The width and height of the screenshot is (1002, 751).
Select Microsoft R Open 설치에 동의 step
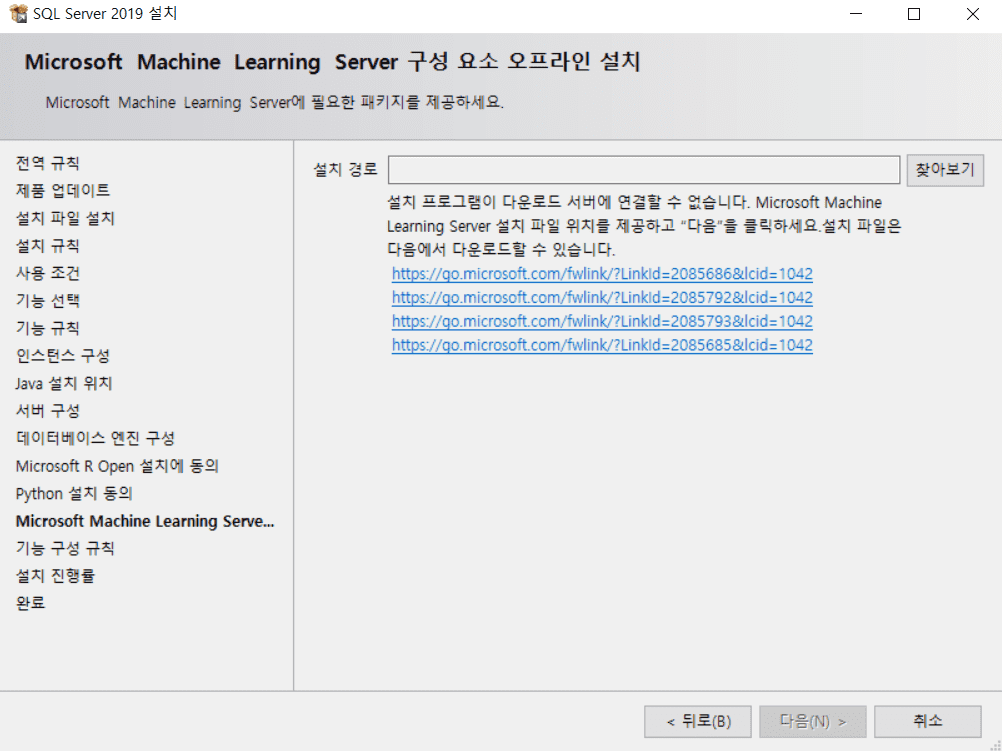pyautogui.click(x=117, y=466)
